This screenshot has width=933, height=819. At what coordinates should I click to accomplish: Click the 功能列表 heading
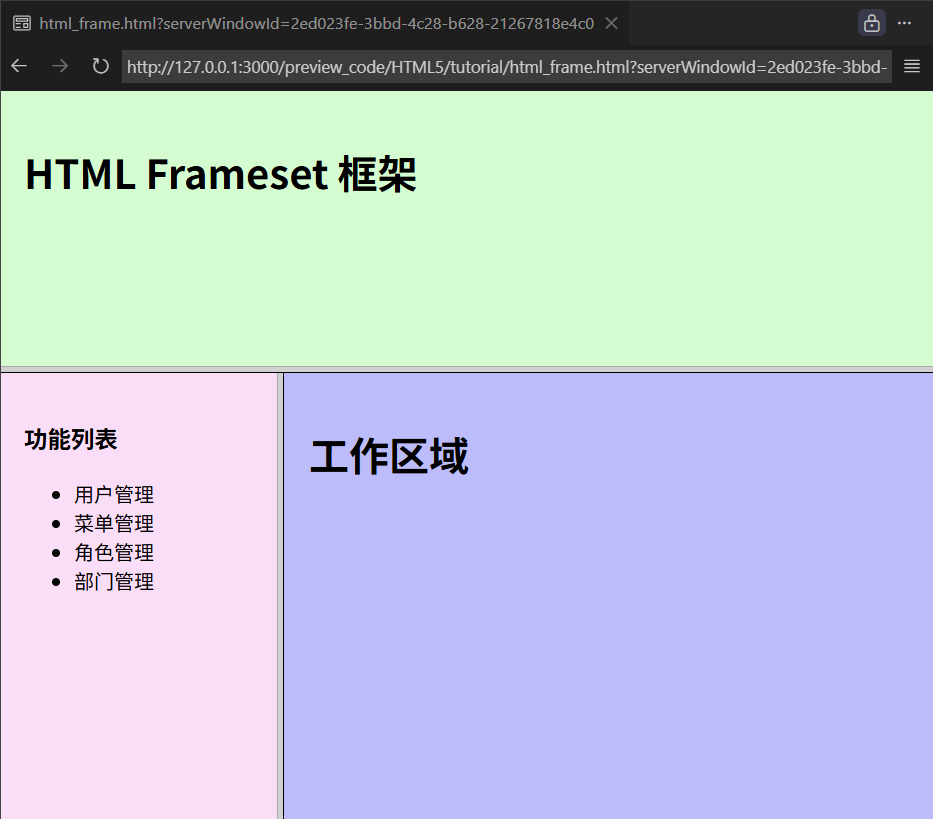click(x=71, y=439)
